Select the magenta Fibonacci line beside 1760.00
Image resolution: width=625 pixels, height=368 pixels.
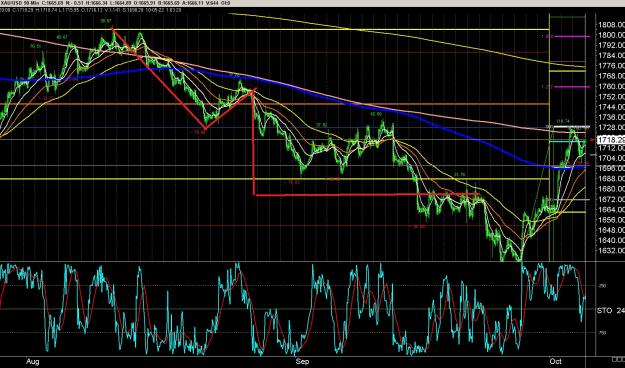(573, 87)
